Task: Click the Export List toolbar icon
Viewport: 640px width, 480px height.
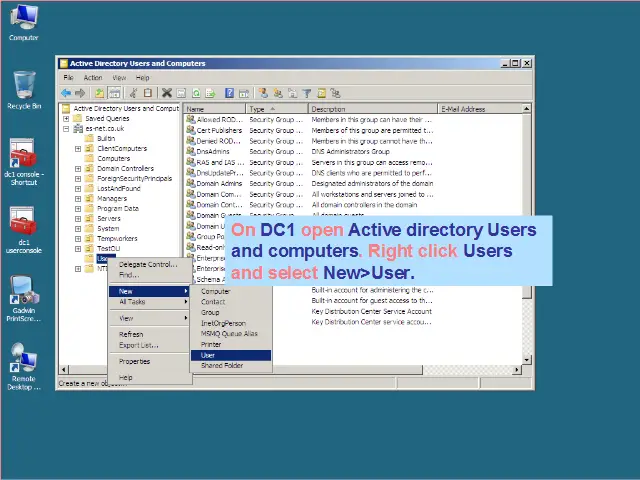Action: 210,93
